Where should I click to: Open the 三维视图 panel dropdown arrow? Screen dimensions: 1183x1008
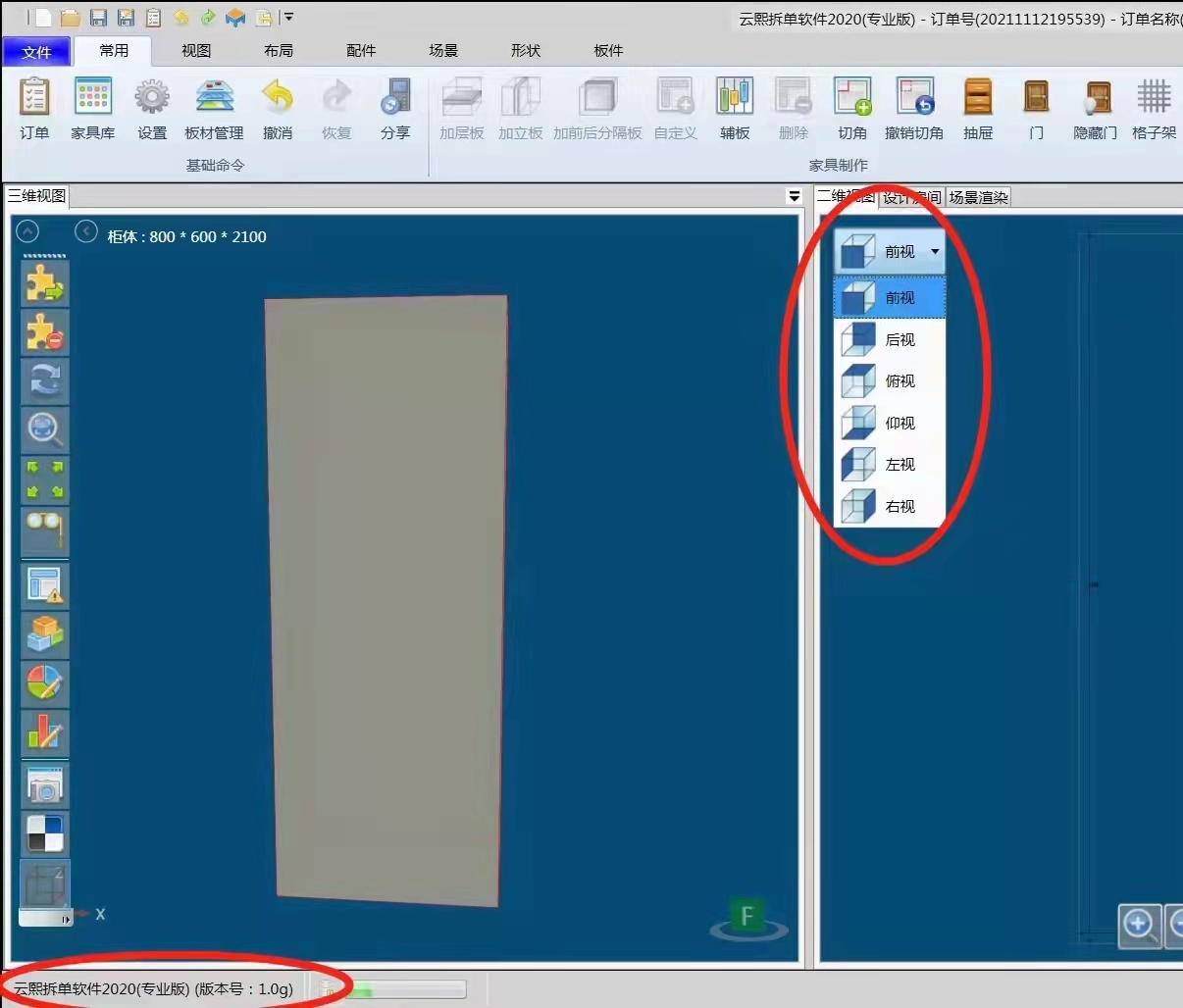[795, 197]
